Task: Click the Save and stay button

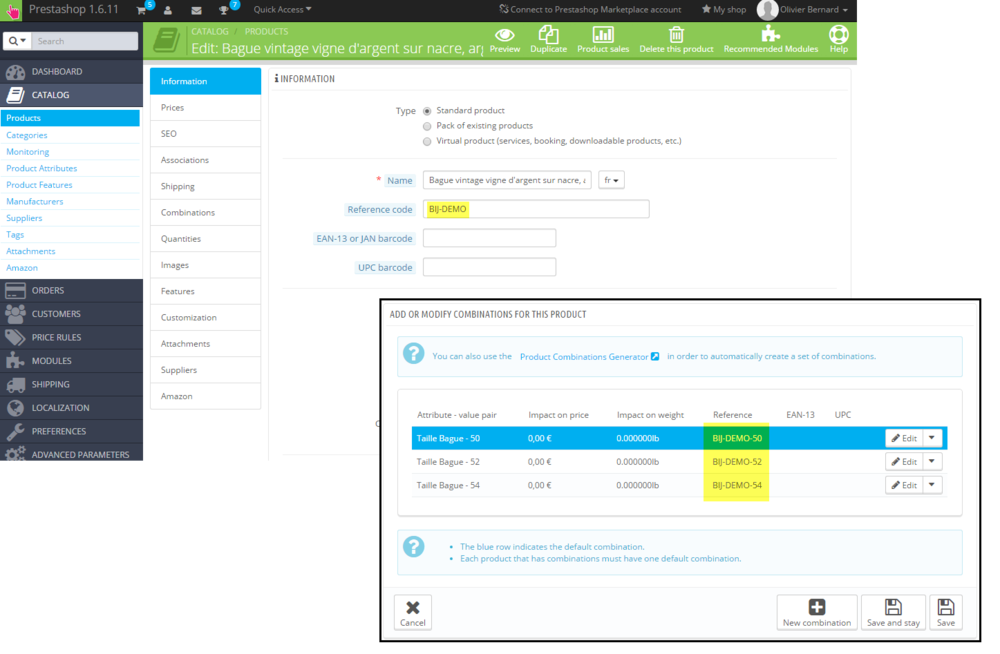Action: point(893,613)
